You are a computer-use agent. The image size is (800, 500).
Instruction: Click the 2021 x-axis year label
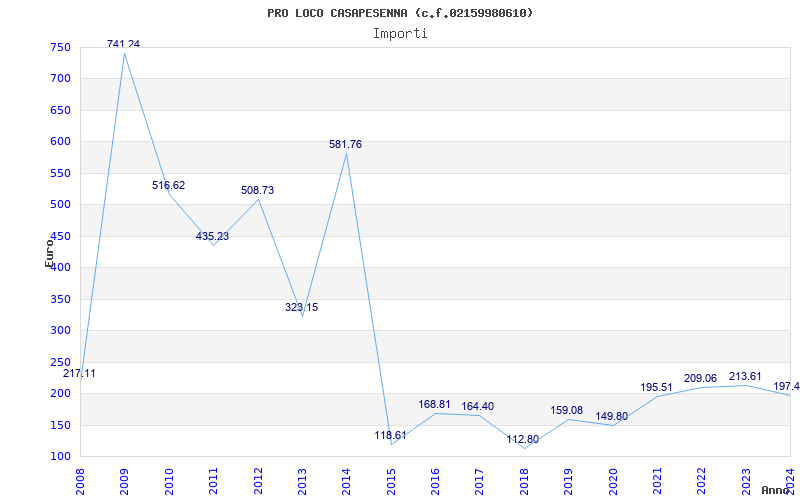tap(657, 481)
